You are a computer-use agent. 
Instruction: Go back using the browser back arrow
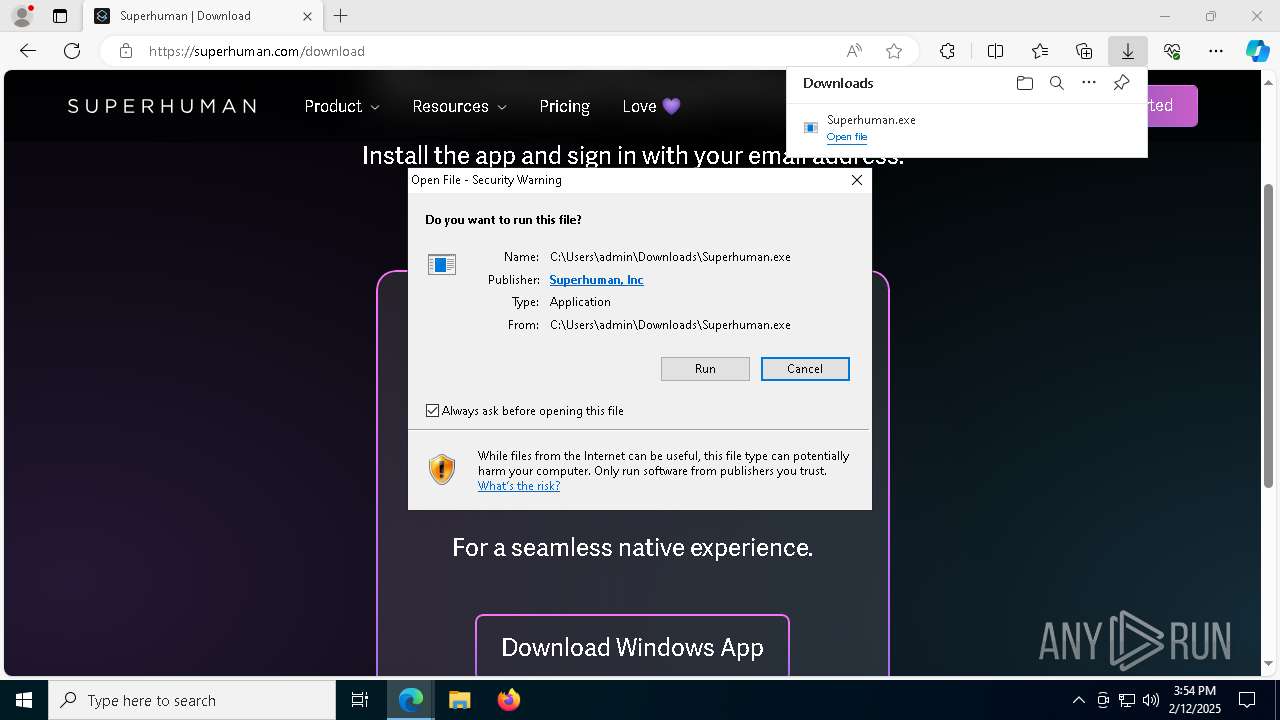point(28,51)
